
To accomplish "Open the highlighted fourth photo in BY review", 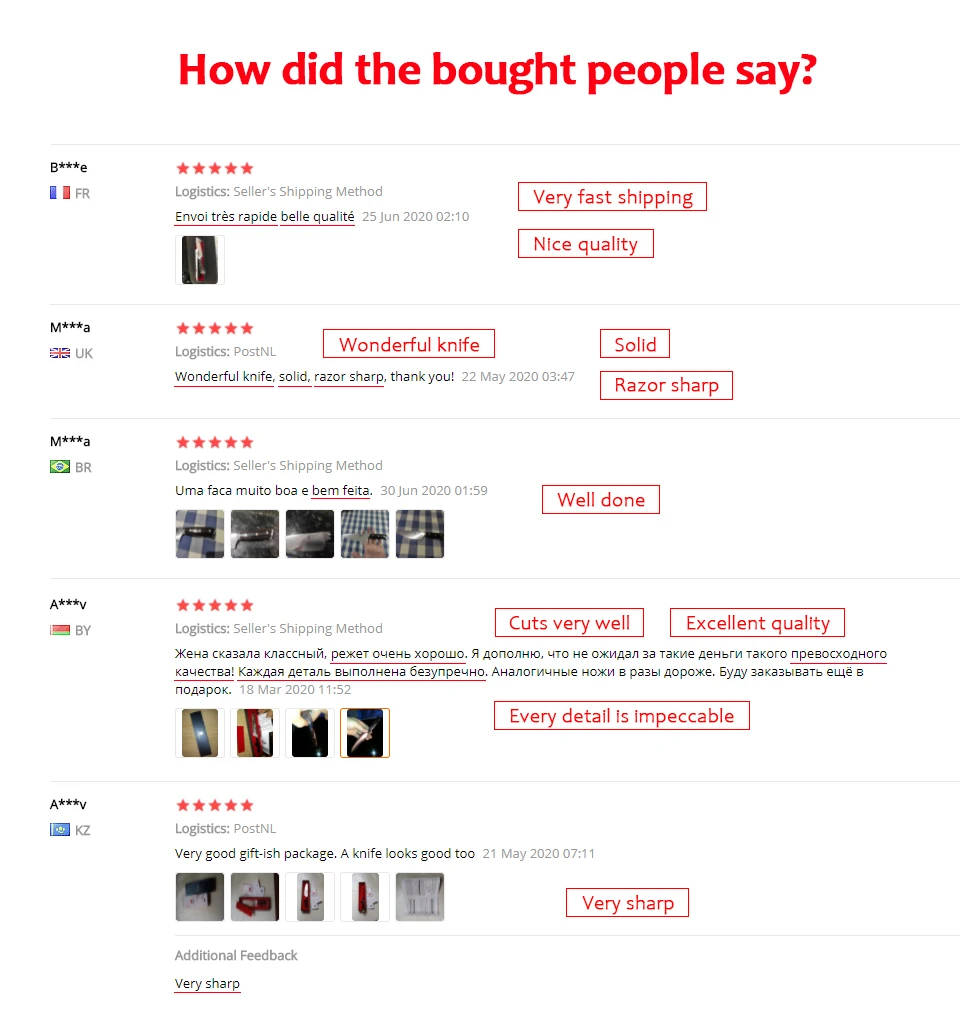I will [365, 733].
